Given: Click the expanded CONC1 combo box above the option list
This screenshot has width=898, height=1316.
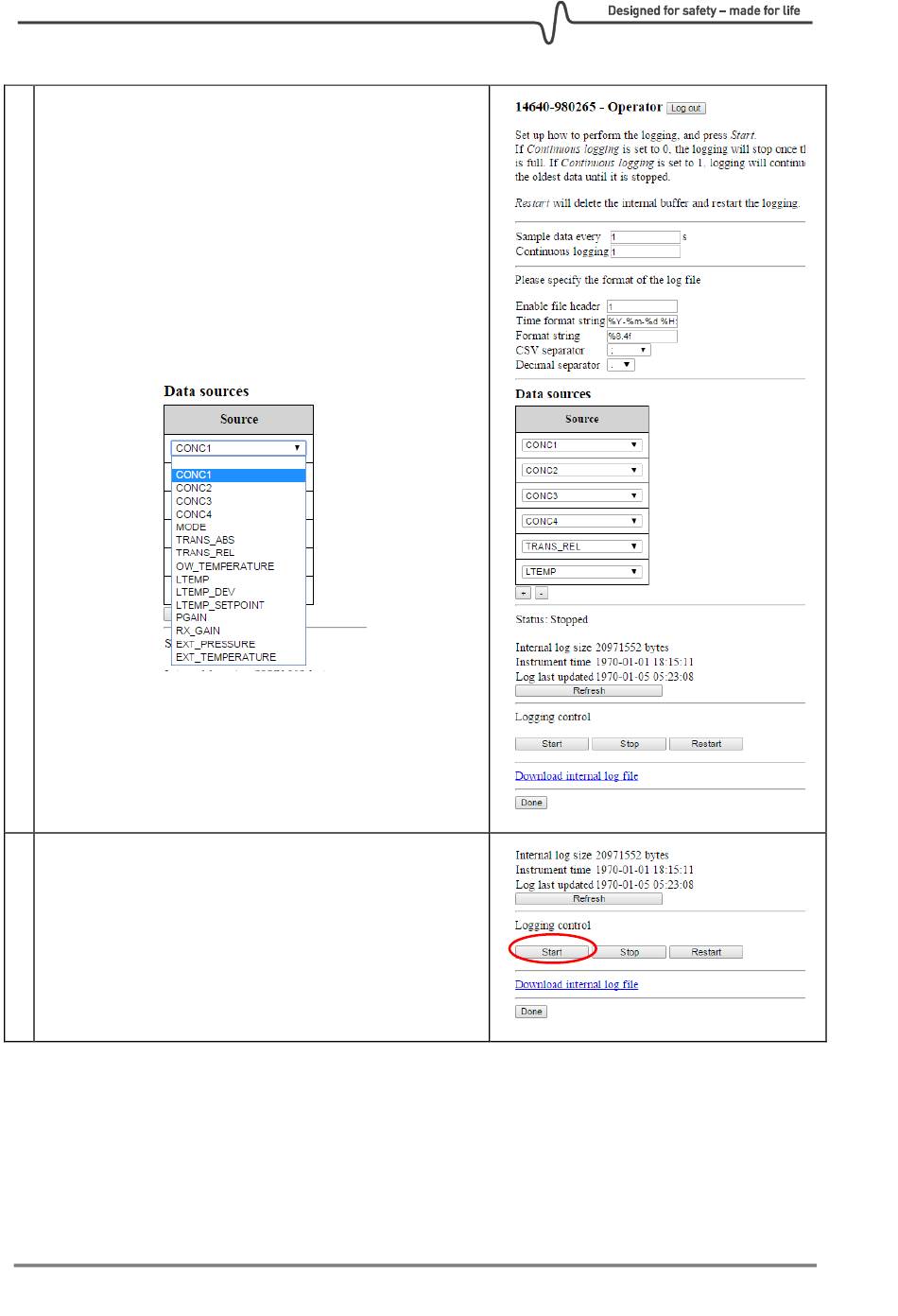Looking at the screenshot, I should click(238, 448).
